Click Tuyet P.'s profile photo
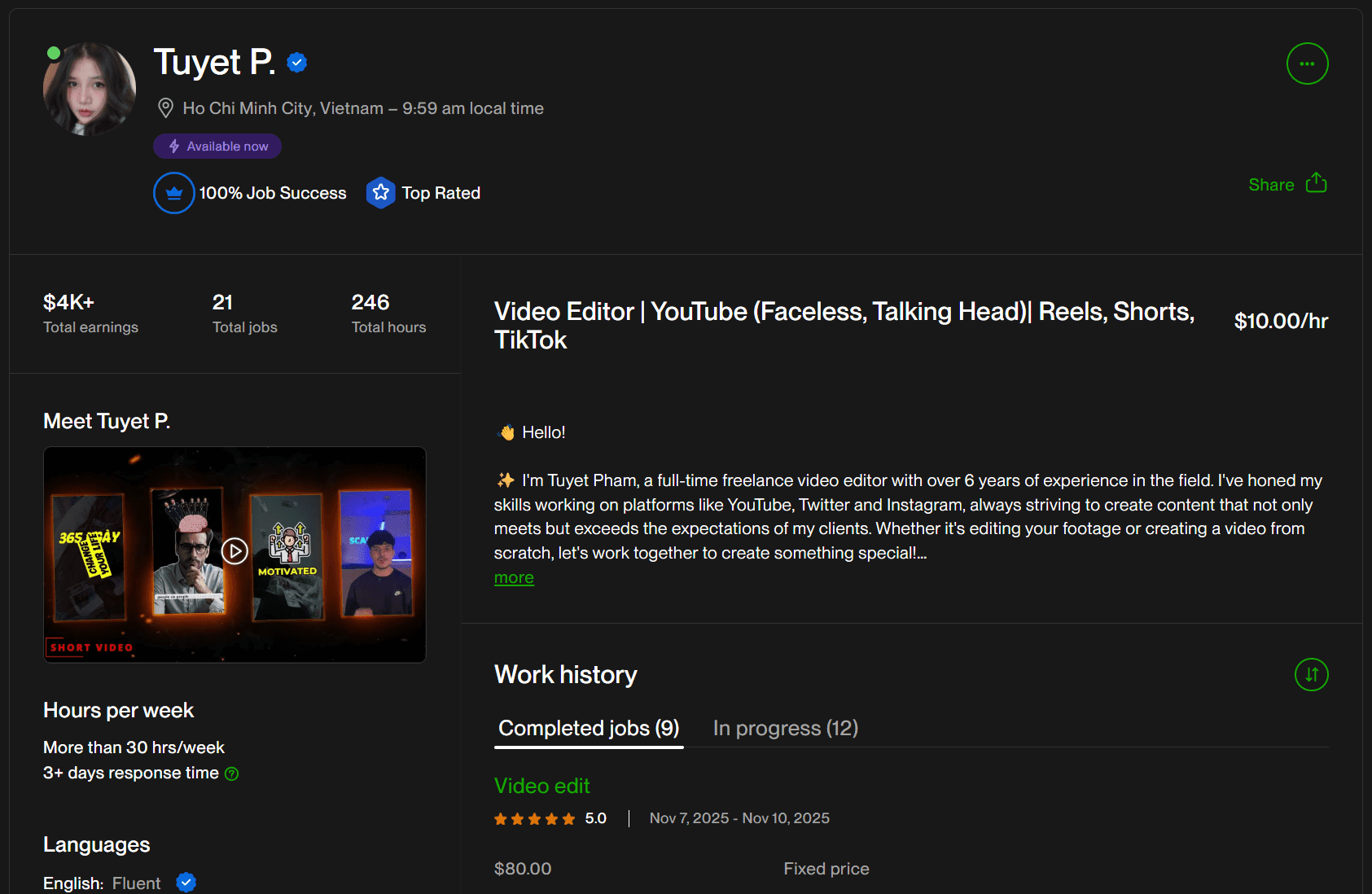This screenshot has width=1372, height=894. [x=90, y=89]
